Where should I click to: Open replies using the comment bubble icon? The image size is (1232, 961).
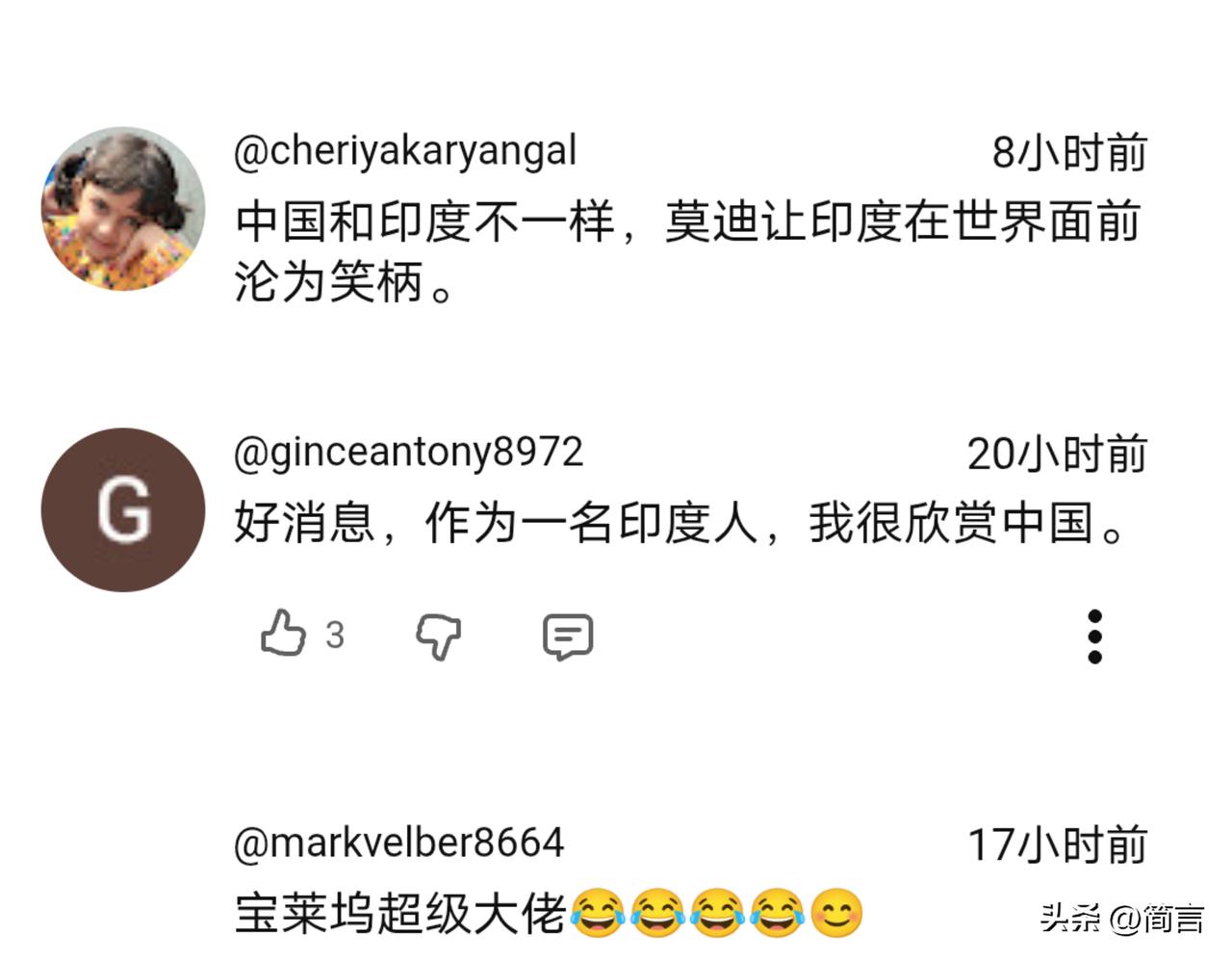[x=568, y=636]
